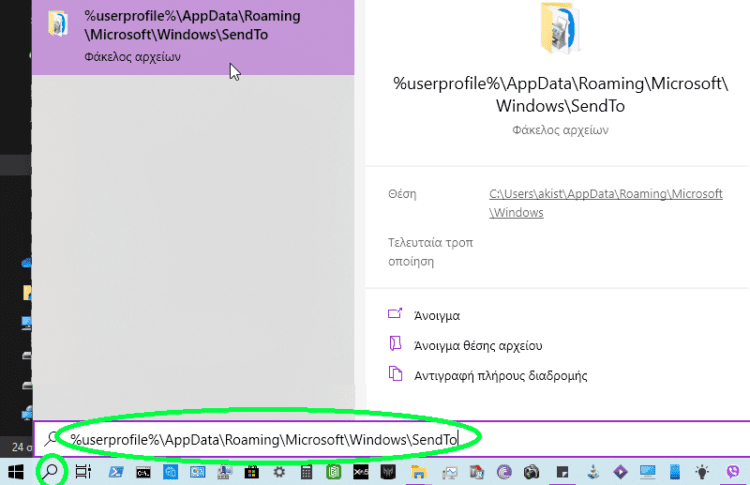Image resolution: width=750 pixels, height=485 pixels.
Task: Open Sticky Notes dark taskbar icon
Action: tap(562, 473)
